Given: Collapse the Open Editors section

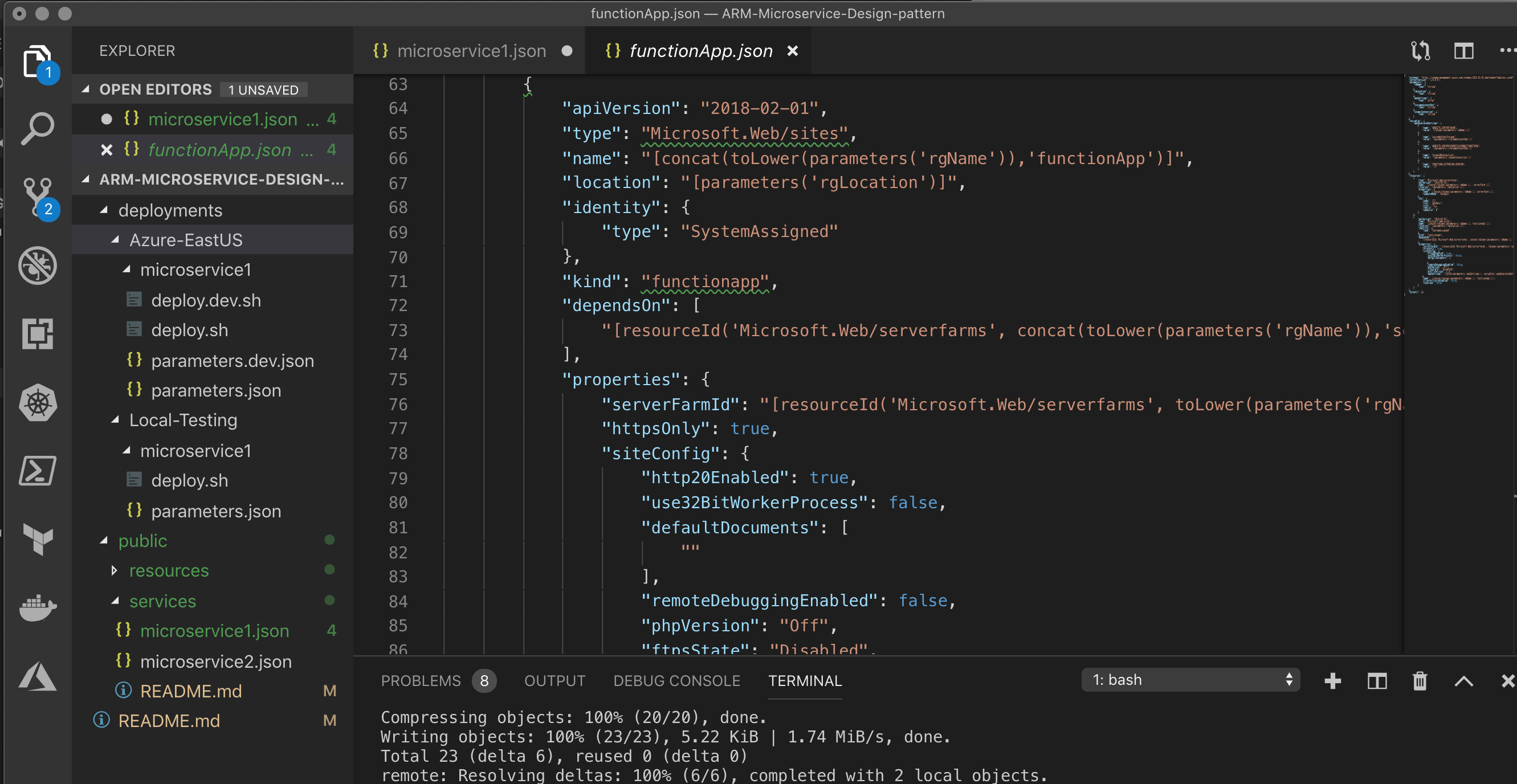Looking at the screenshot, I should (x=86, y=89).
